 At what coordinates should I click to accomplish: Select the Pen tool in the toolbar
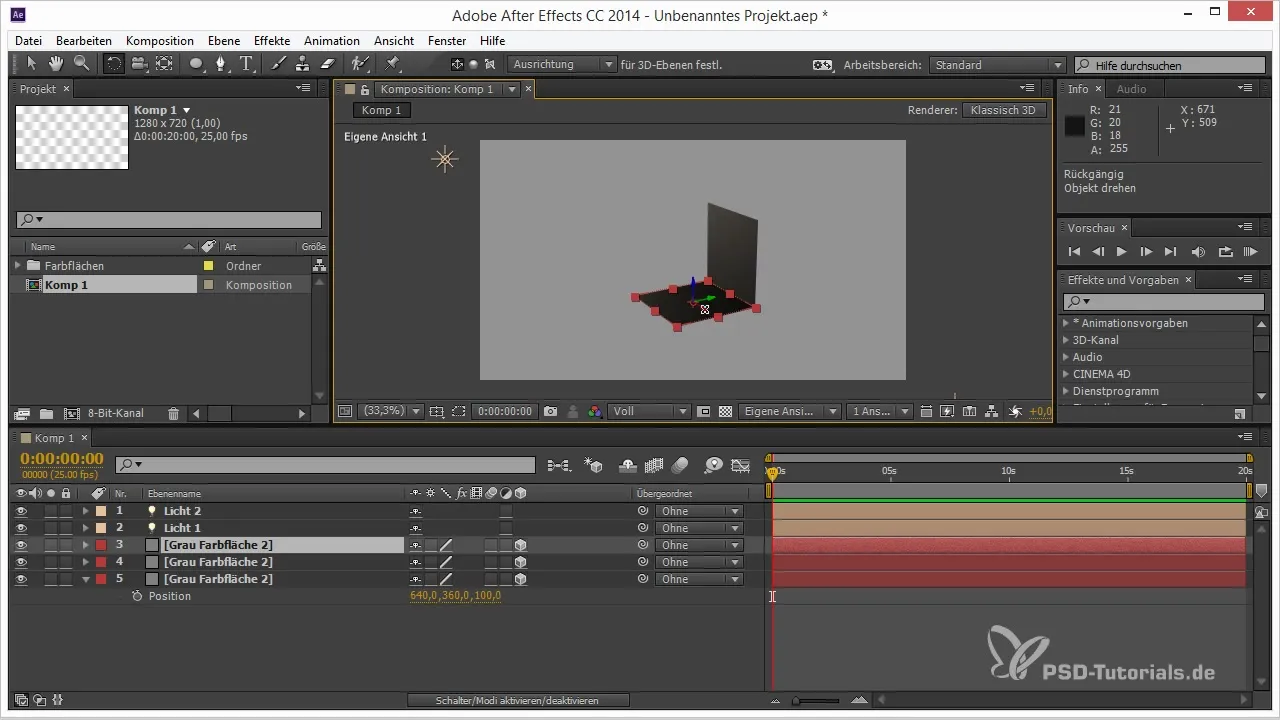(x=221, y=64)
